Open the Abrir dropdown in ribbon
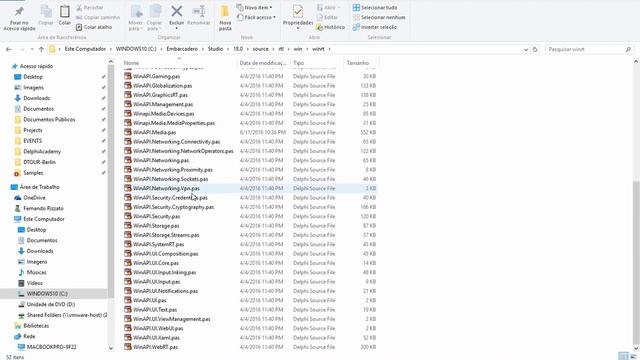This screenshot has height=360, width=640. tap(328, 8)
